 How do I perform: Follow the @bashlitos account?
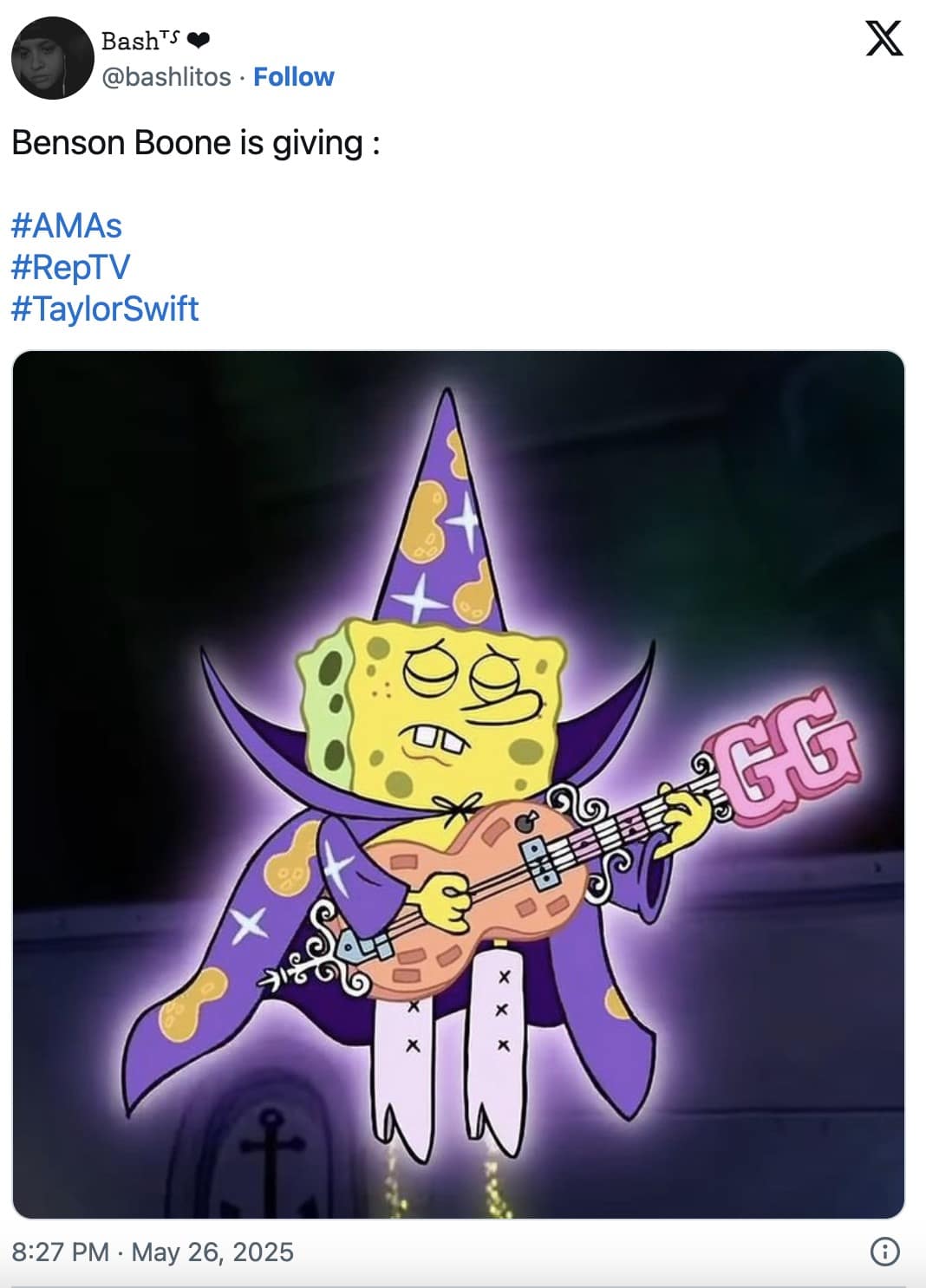tap(292, 77)
